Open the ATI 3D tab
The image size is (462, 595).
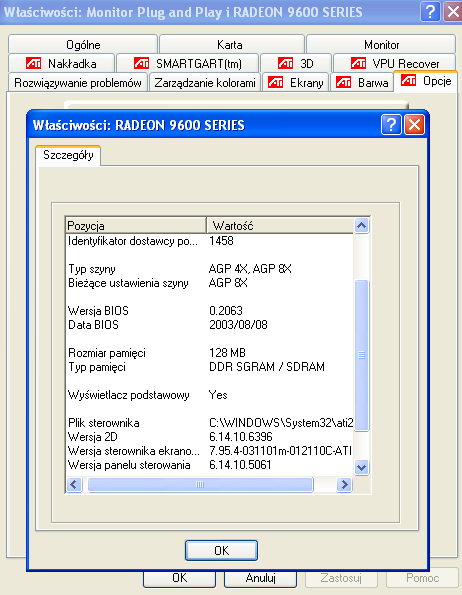point(296,63)
